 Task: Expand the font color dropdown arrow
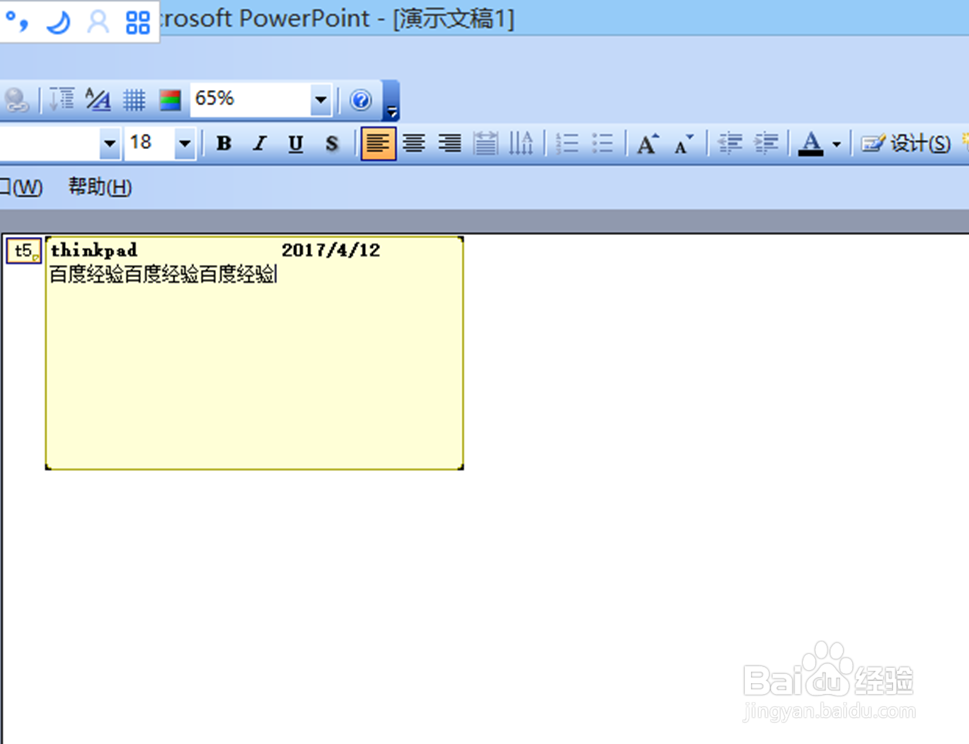837,143
